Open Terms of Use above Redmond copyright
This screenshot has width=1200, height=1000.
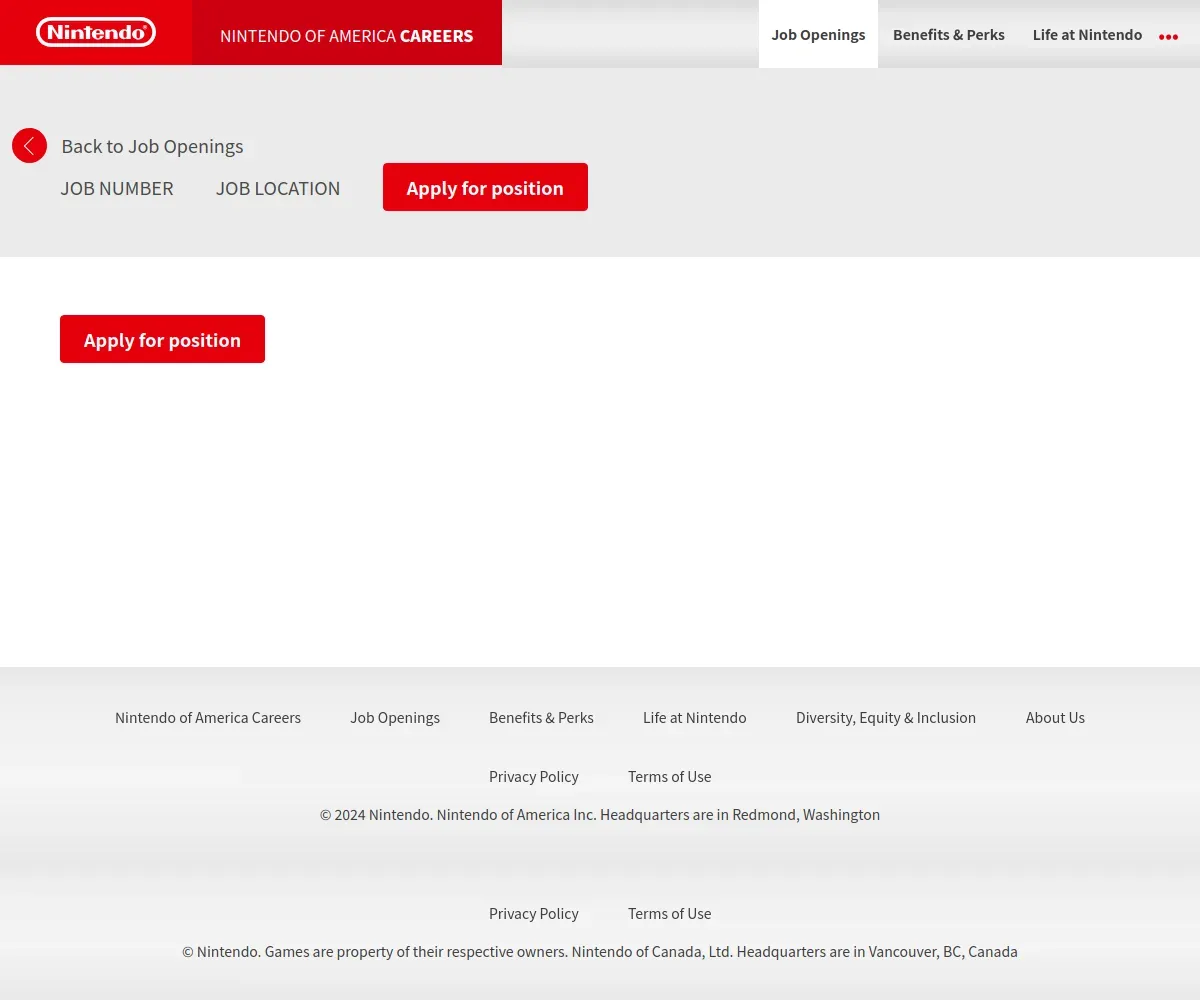[x=670, y=776]
